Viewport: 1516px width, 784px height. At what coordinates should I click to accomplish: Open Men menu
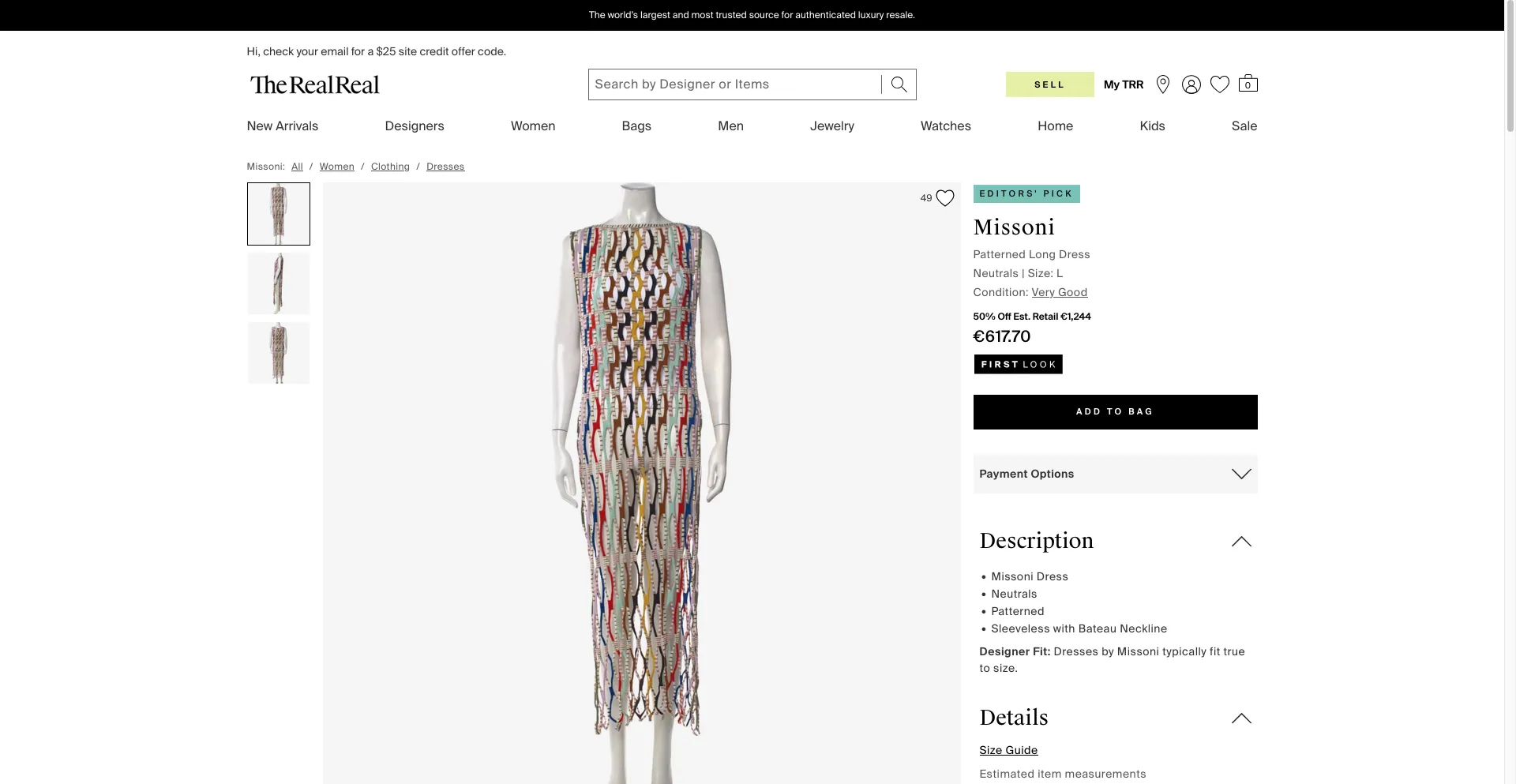(x=730, y=126)
